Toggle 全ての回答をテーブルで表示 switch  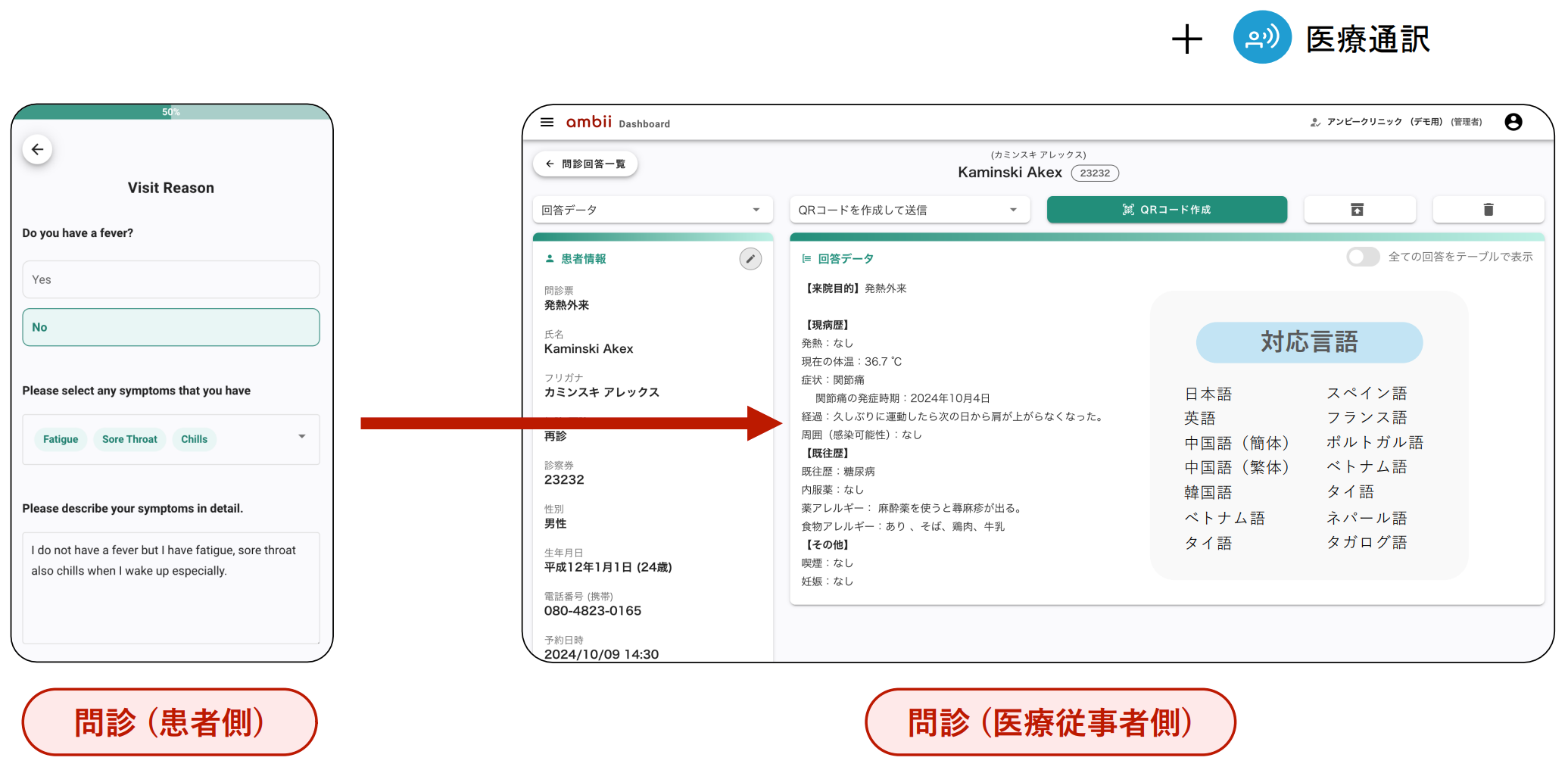coord(1362,257)
